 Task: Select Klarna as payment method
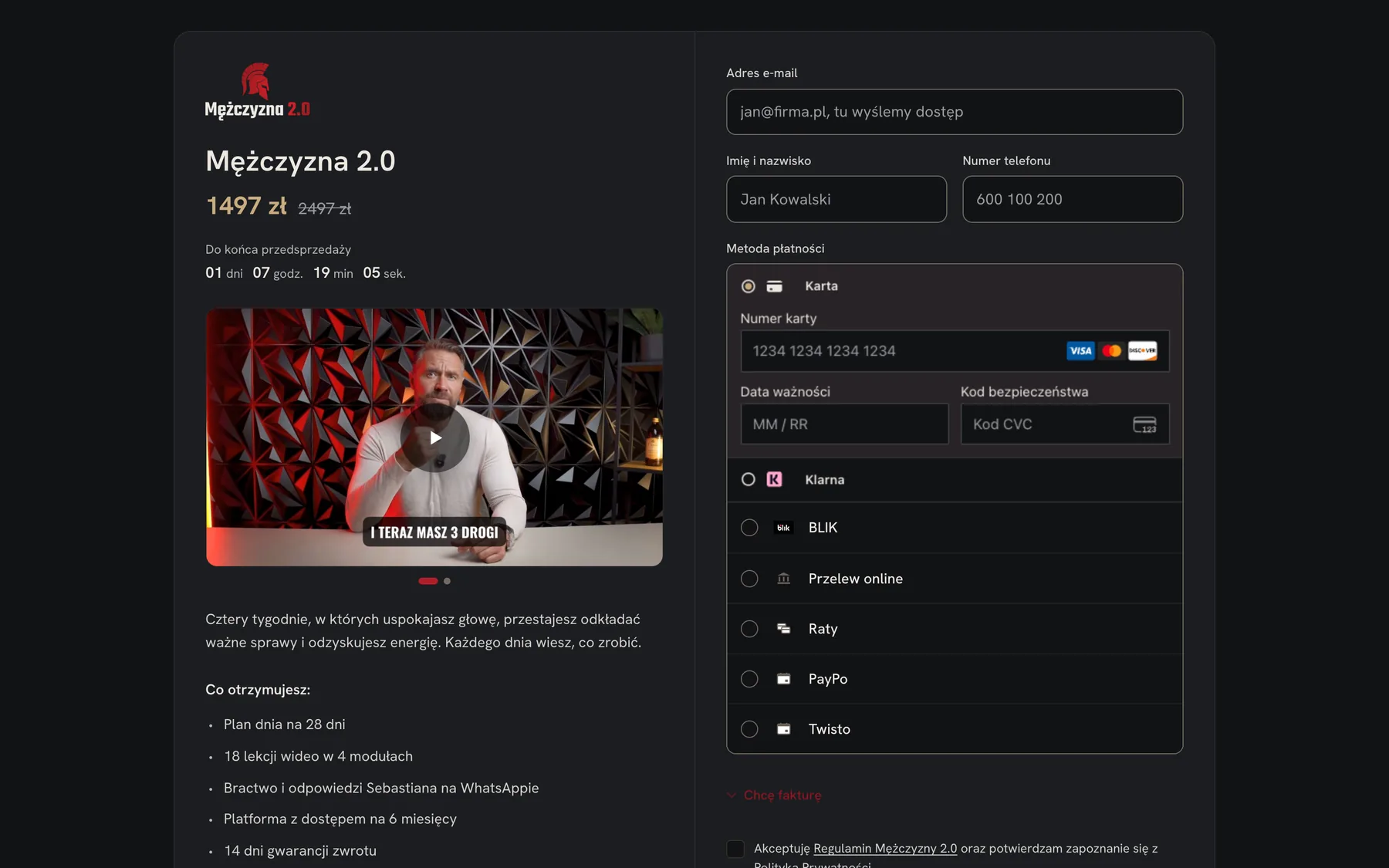tap(748, 480)
